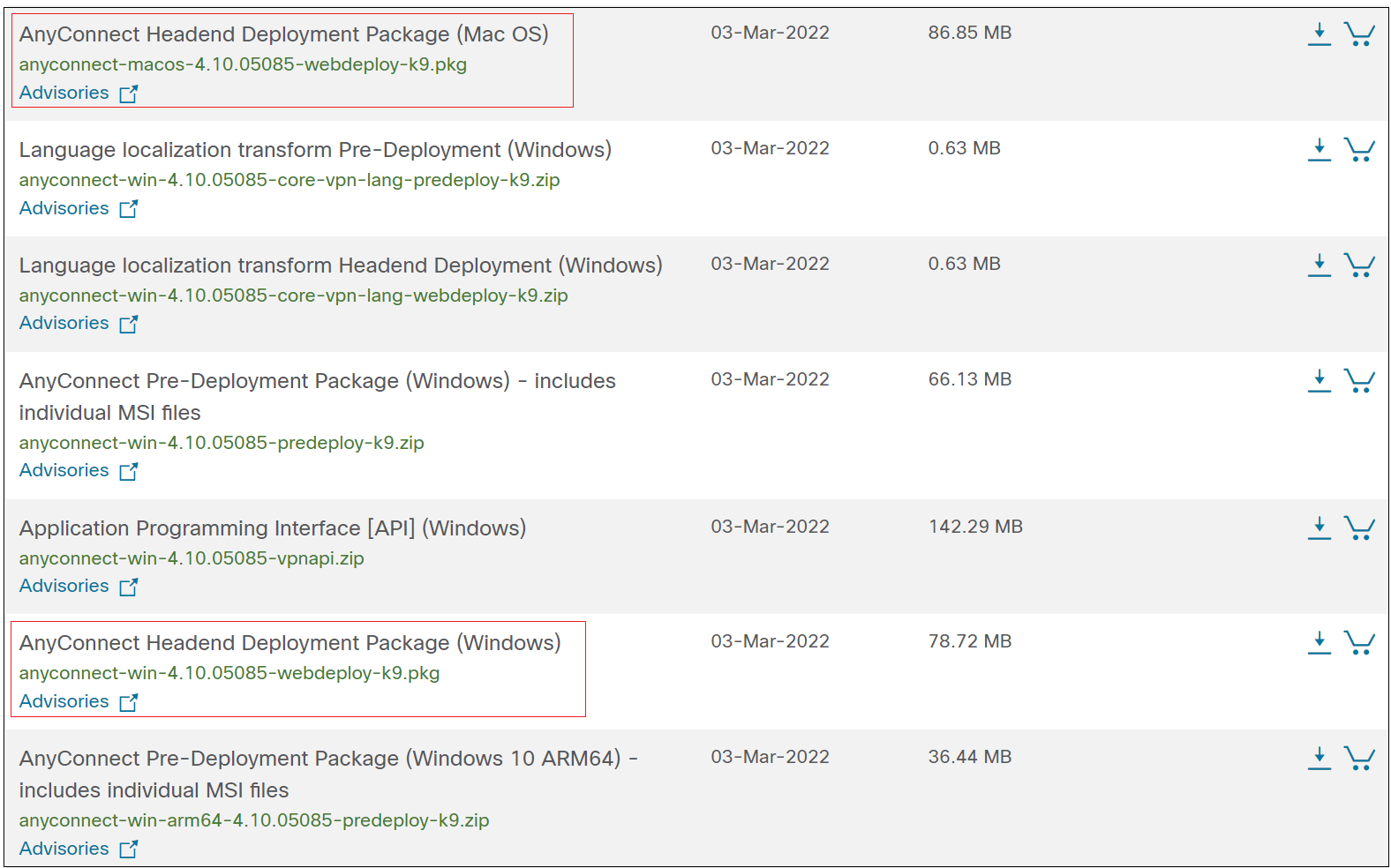Download the 66.13 MB Windows Pre-Deployment package
The height and width of the screenshot is (868, 1391).
tap(1319, 381)
